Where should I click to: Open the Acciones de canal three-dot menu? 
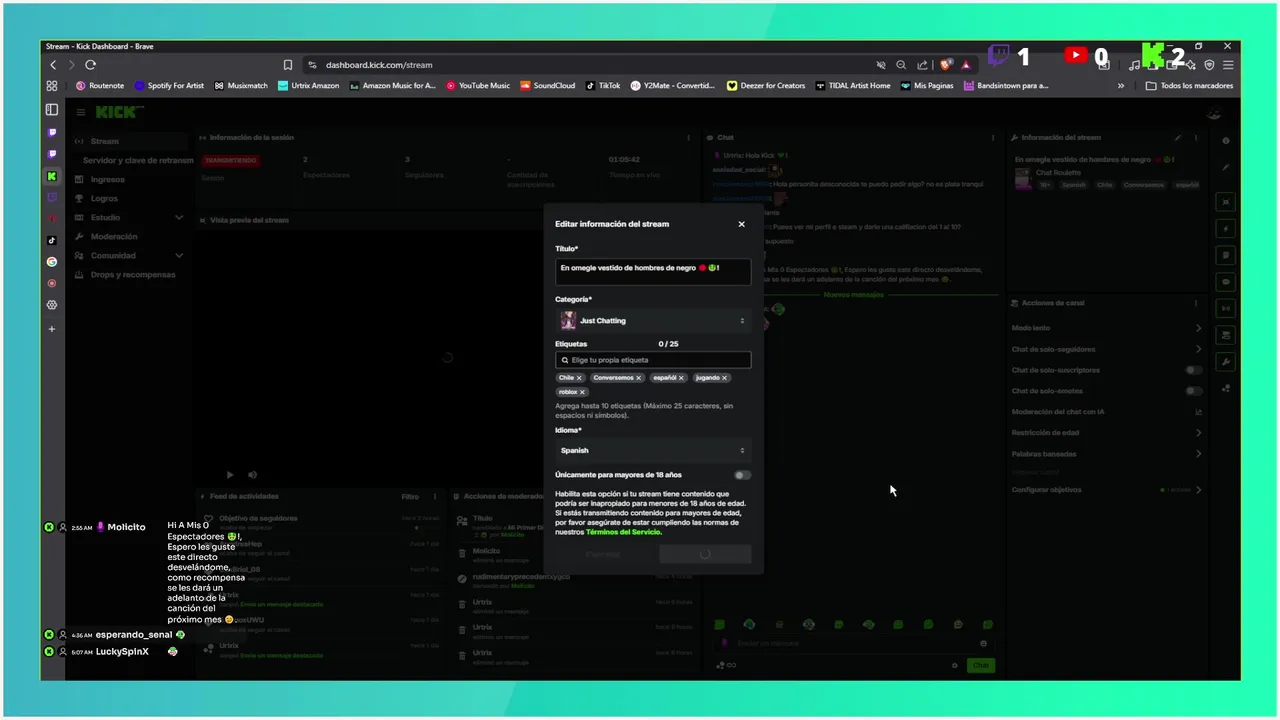[x=1196, y=303]
